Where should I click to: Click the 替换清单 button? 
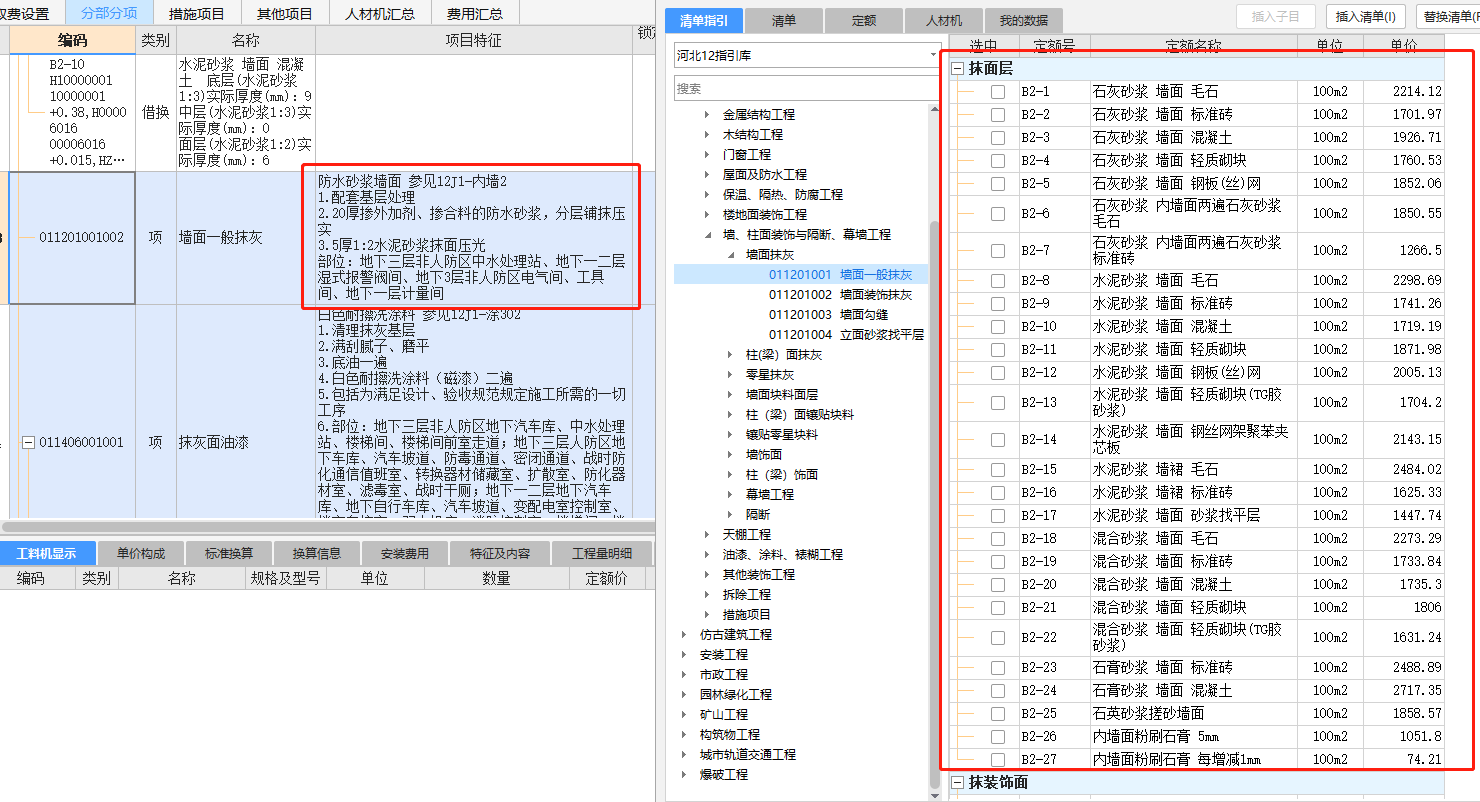pyautogui.click(x=1449, y=16)
